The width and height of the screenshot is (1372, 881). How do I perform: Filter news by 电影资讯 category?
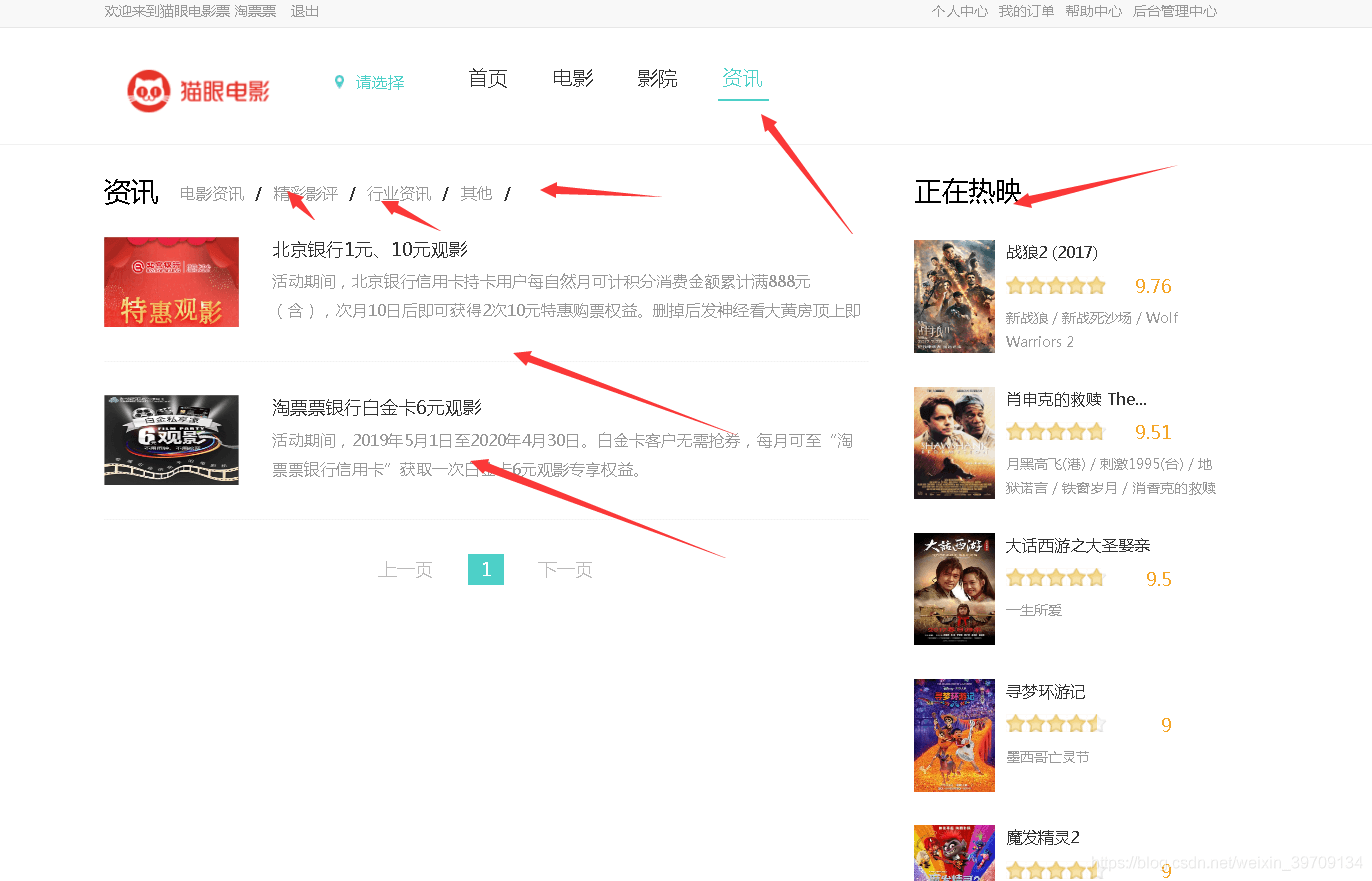212,194
